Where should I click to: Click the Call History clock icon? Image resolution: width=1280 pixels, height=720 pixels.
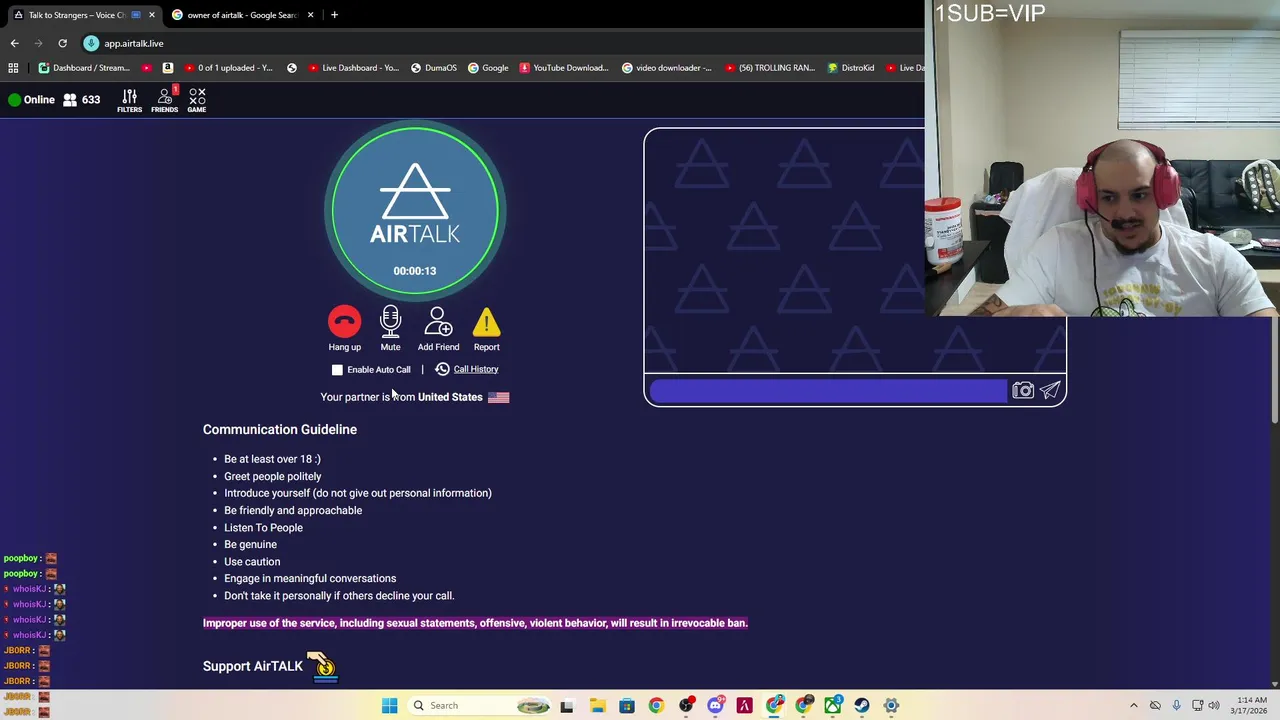coord(442,369)
